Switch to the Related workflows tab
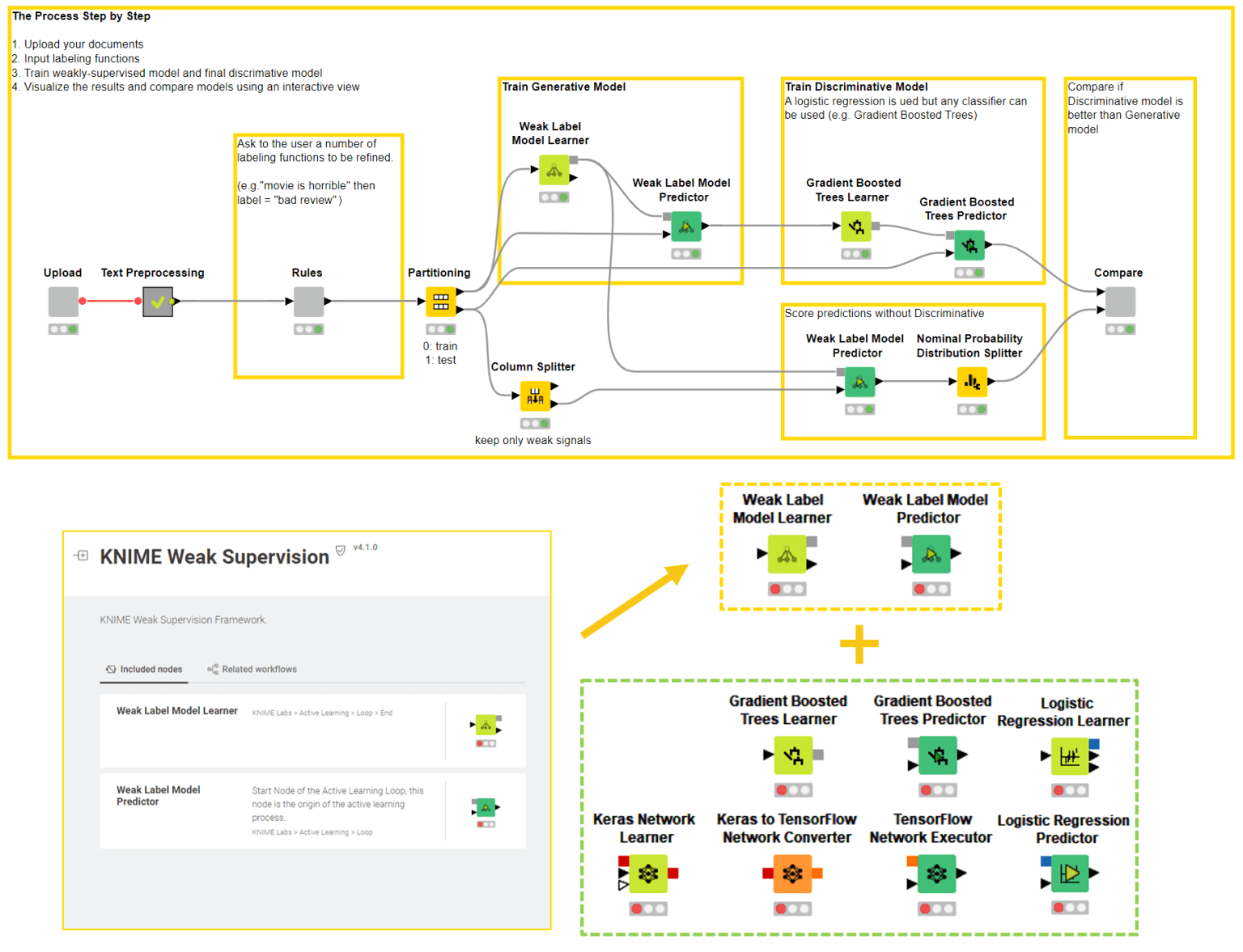The image size is (1243, 952). coord(252,670)
